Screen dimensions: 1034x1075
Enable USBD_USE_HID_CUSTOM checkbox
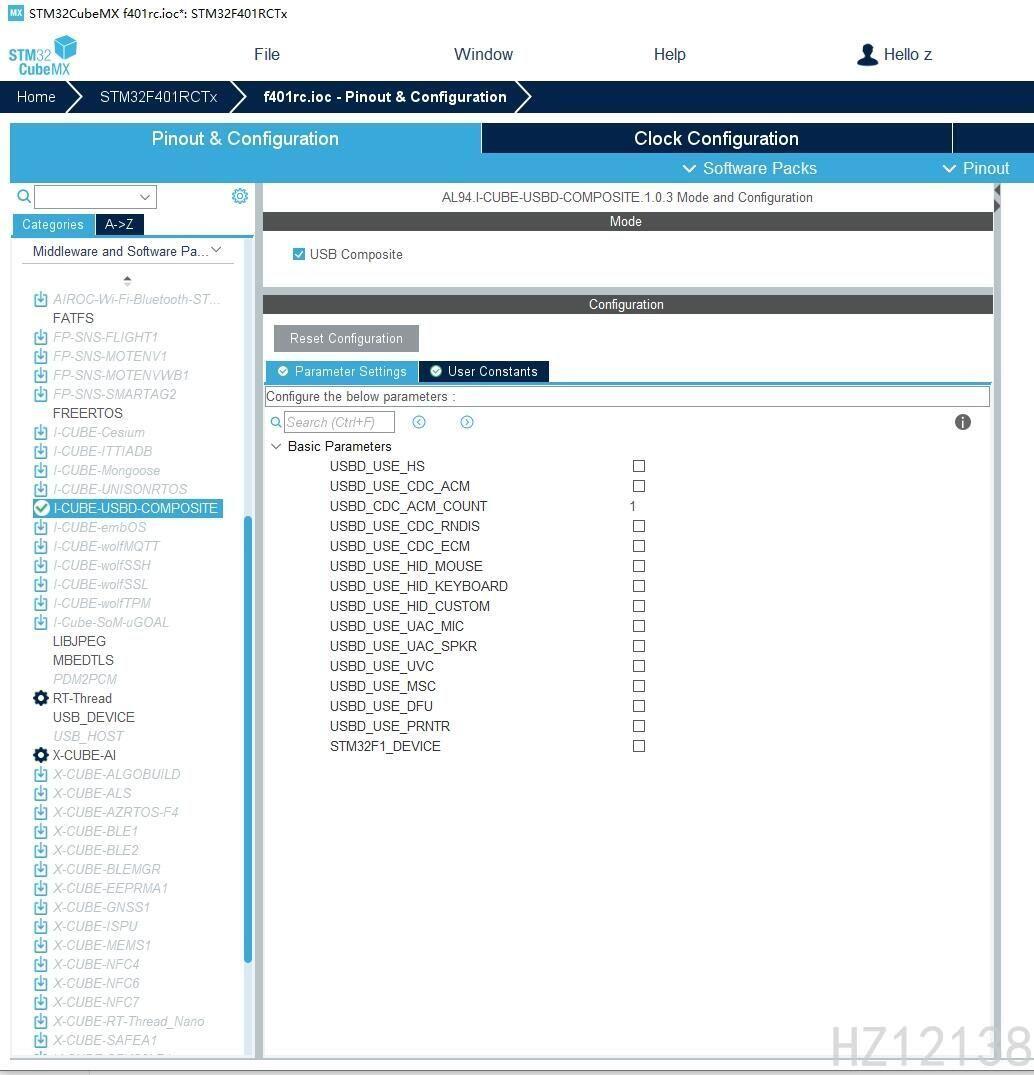coord(639,606)
